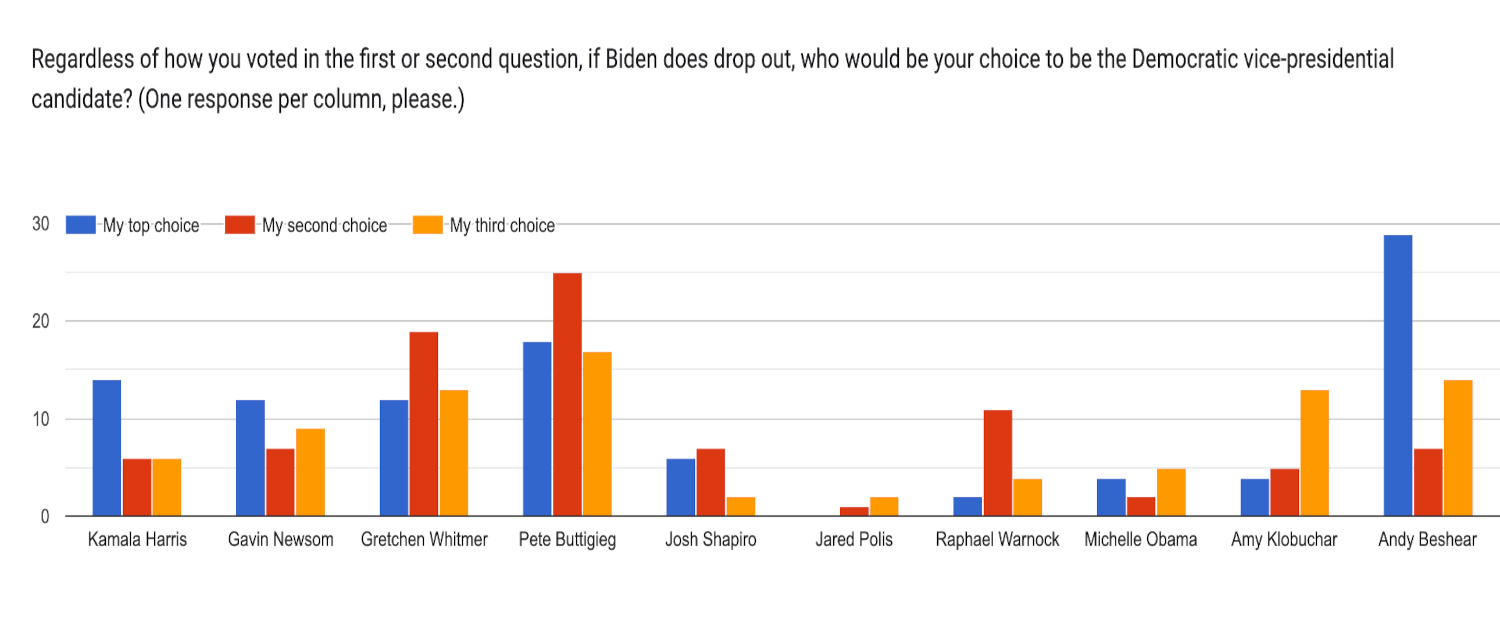Click Gavin Newsom's orange third choice bar
1500x640 pixels.
click(310, 472)
